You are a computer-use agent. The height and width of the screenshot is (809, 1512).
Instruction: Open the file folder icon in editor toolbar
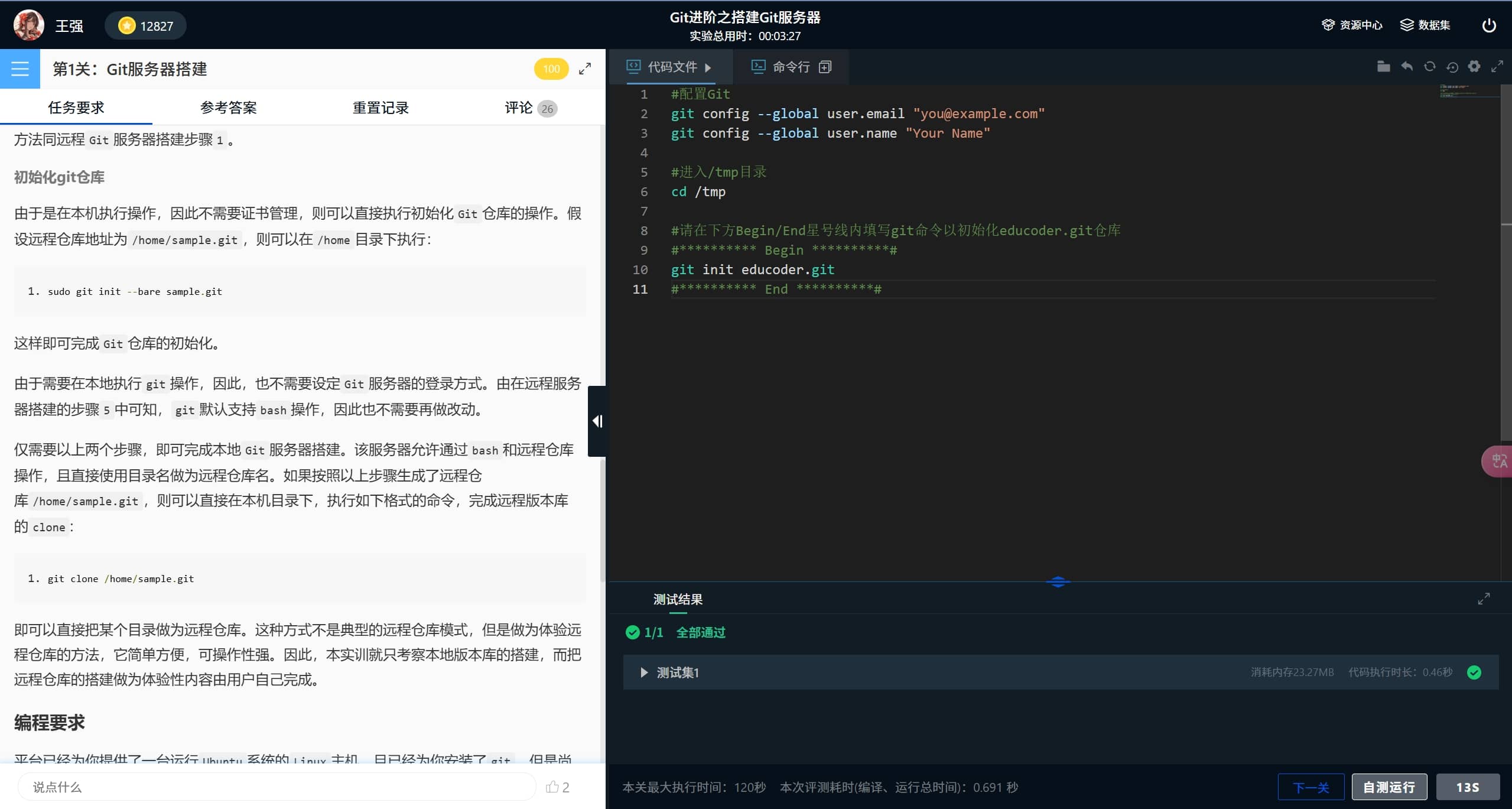[1383, 67]
